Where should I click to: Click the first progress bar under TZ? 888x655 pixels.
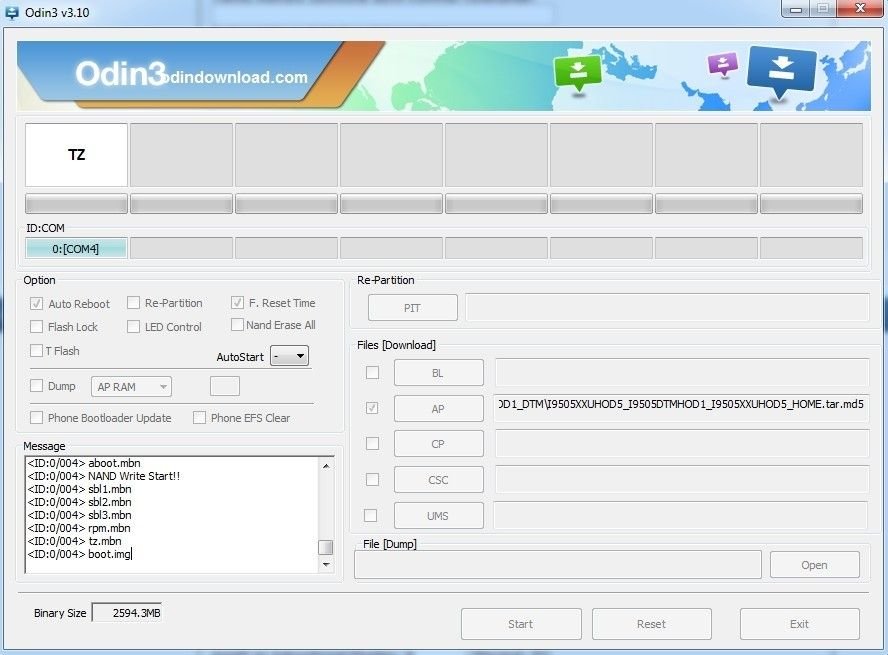[x=76, y=204]
